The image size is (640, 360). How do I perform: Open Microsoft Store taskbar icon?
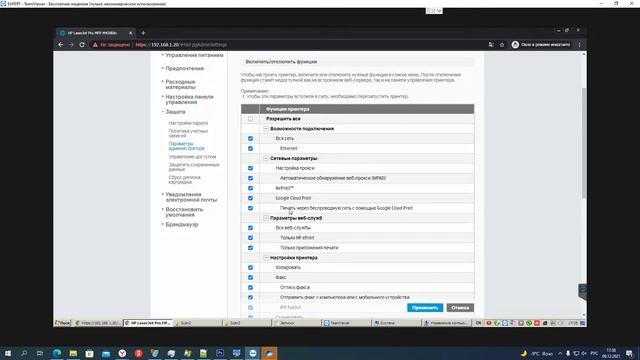(x=89, y=353)
